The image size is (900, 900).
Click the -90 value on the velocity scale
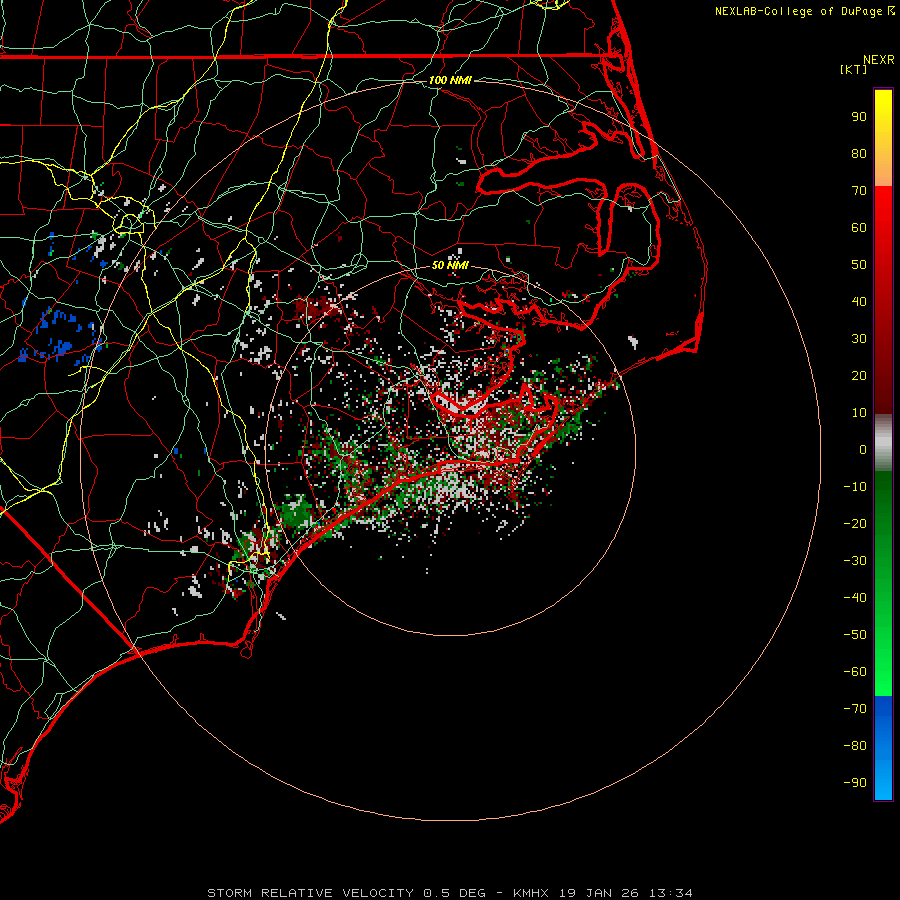(x=855, y=782)
